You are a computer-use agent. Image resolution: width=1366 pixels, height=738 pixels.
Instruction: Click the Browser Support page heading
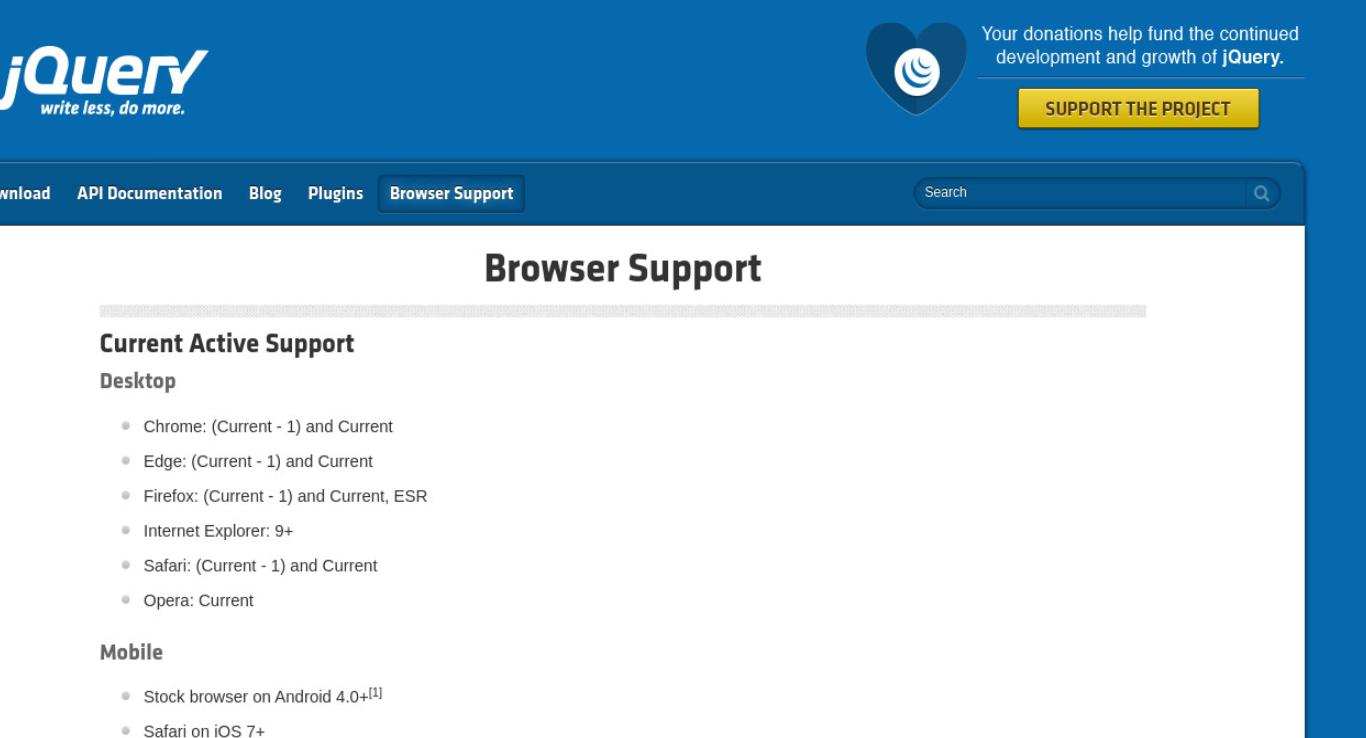623,268
